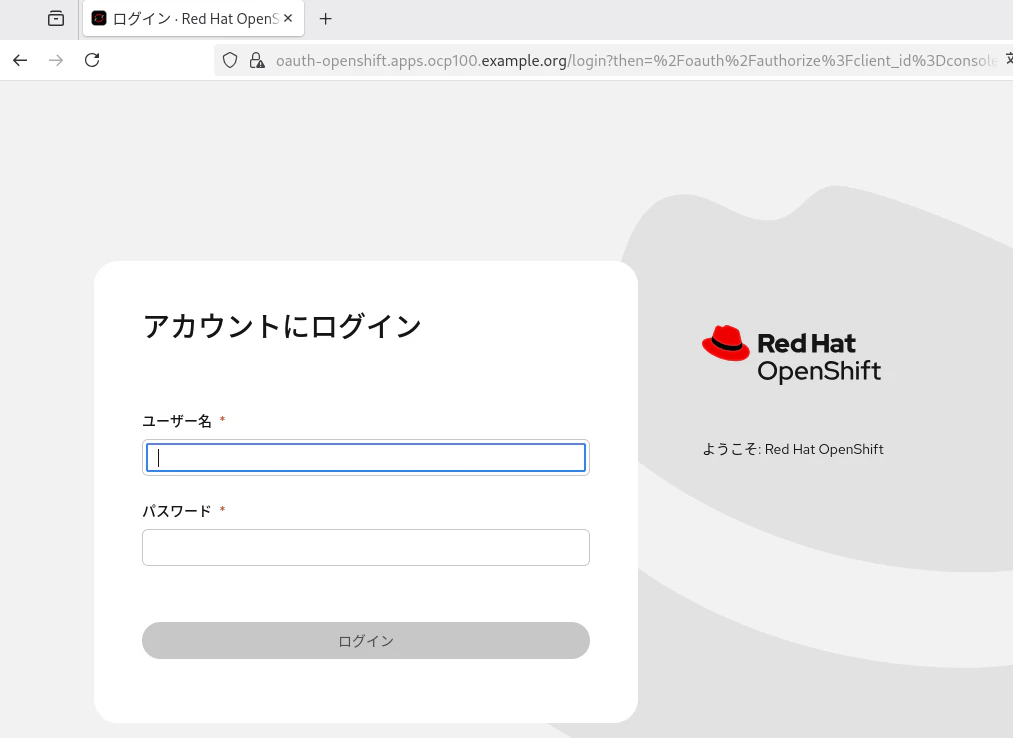Viewport: 1013px width, 738px height.
Task: Click the Red Hat OpenShift logo
Action: pos(791,354)
